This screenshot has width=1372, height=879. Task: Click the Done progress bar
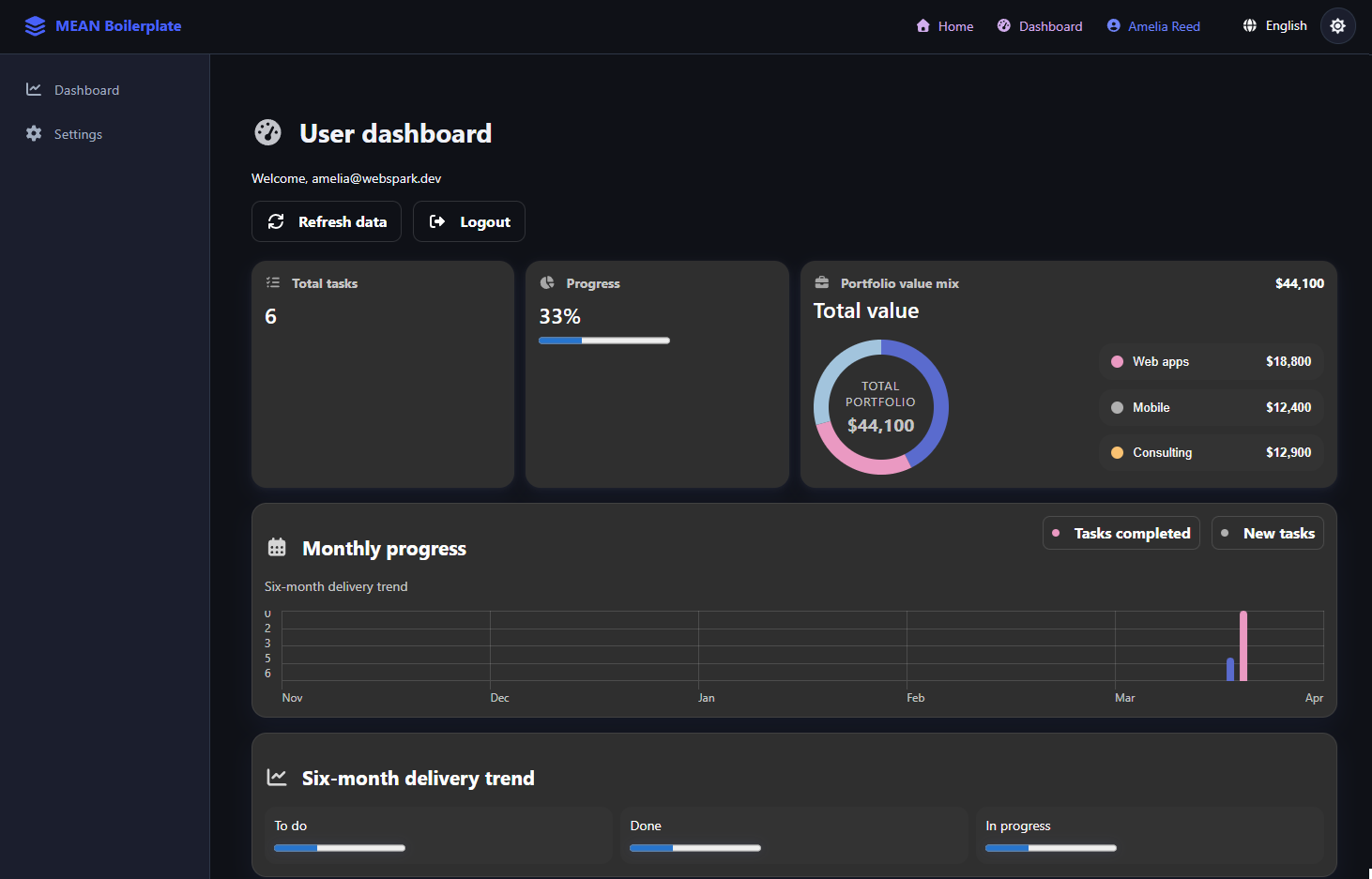695,848
